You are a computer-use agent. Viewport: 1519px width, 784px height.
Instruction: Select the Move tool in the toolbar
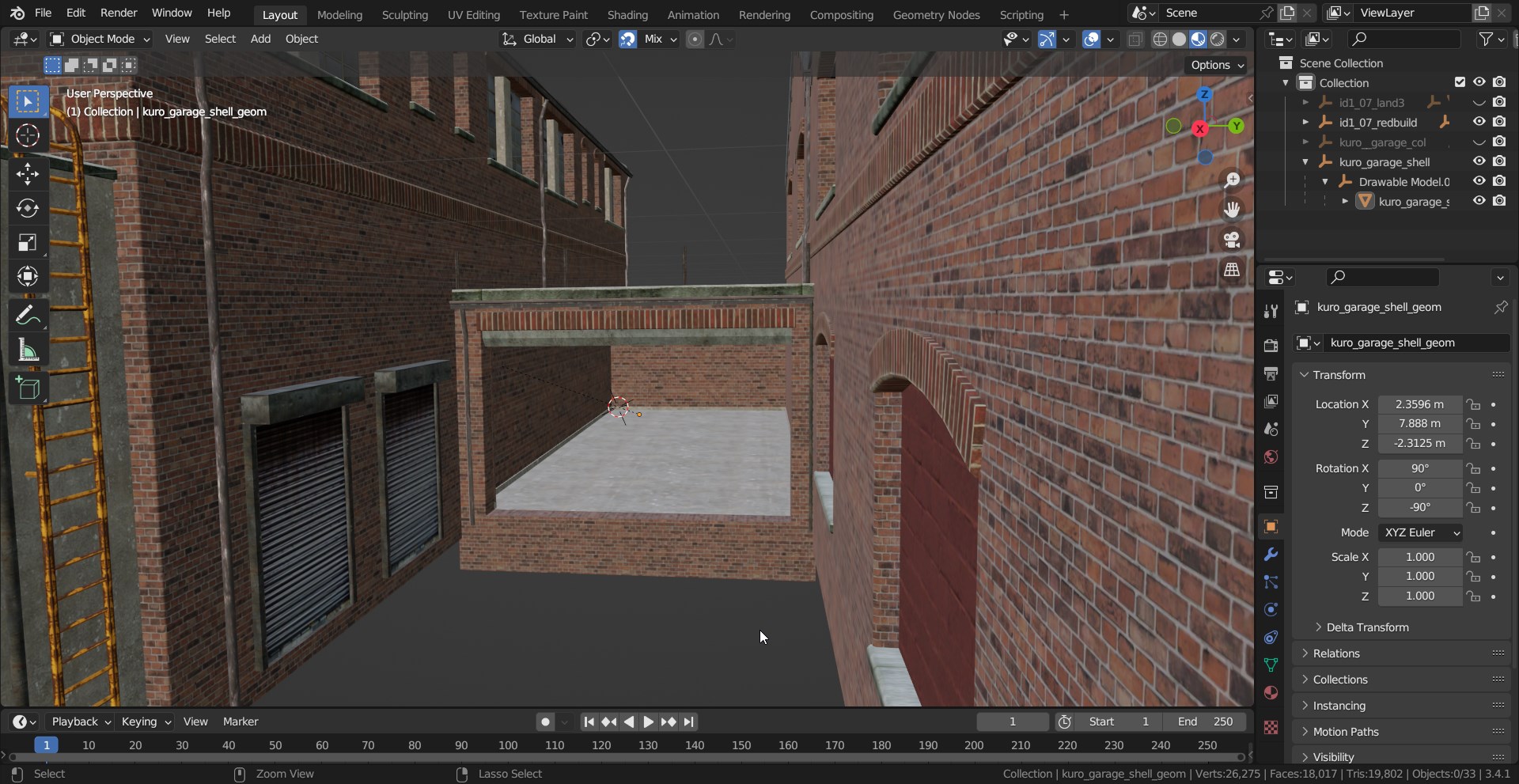(28, 174)
